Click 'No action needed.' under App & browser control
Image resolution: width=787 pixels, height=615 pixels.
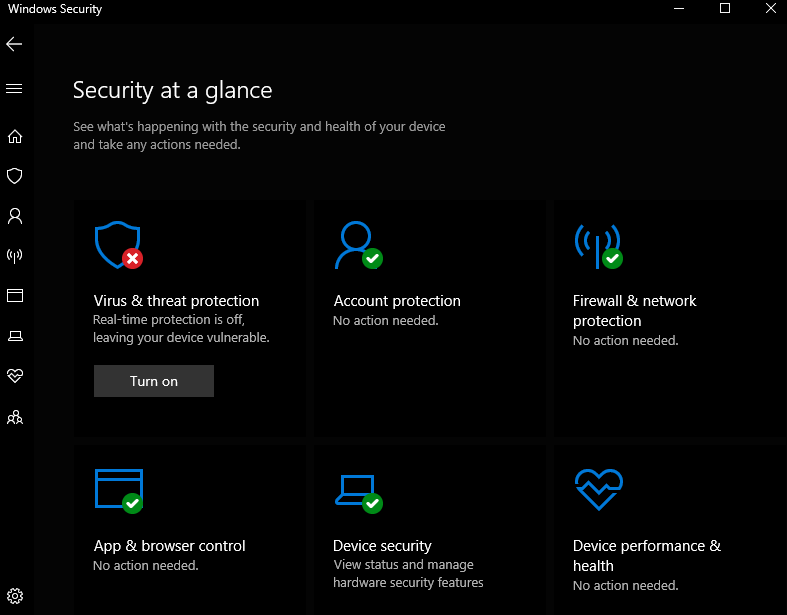click(146, 566)
